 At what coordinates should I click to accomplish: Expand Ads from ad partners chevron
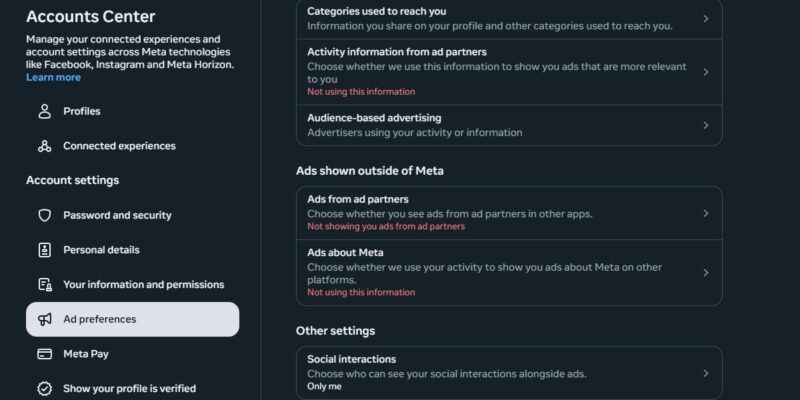706,213
